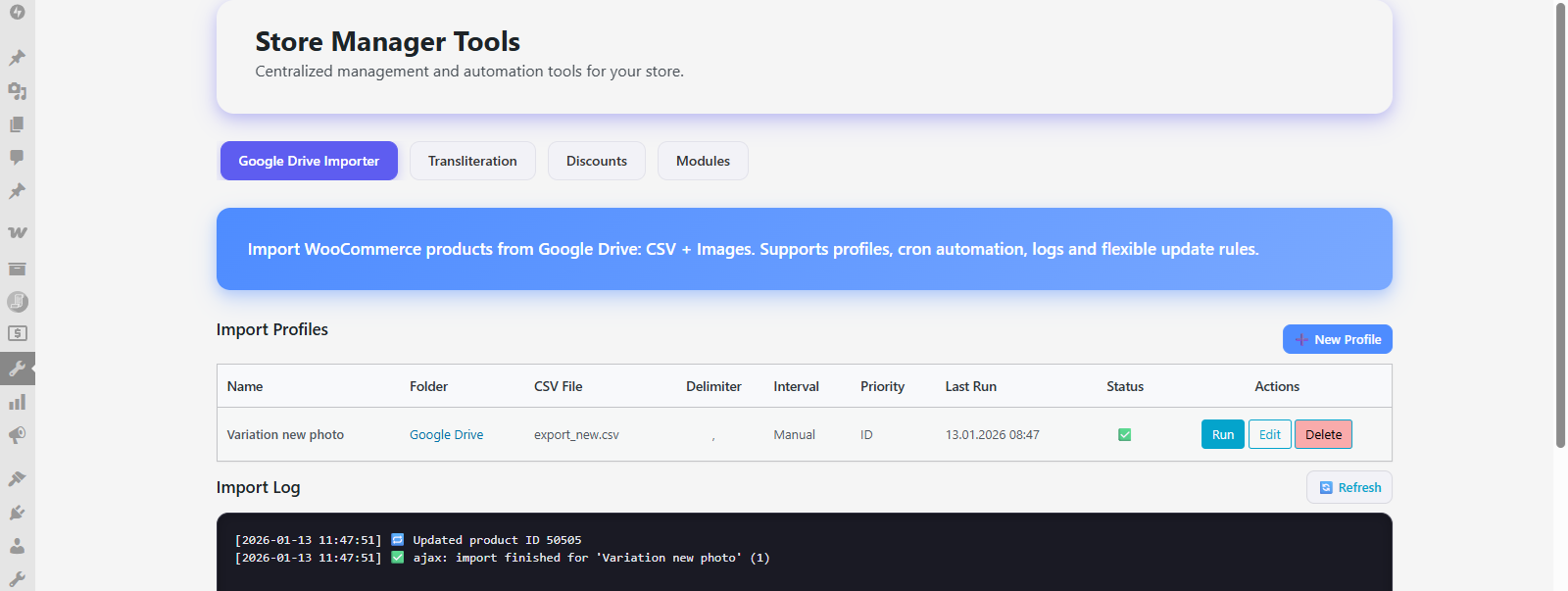Click the 'Import Log' heading

259,487
